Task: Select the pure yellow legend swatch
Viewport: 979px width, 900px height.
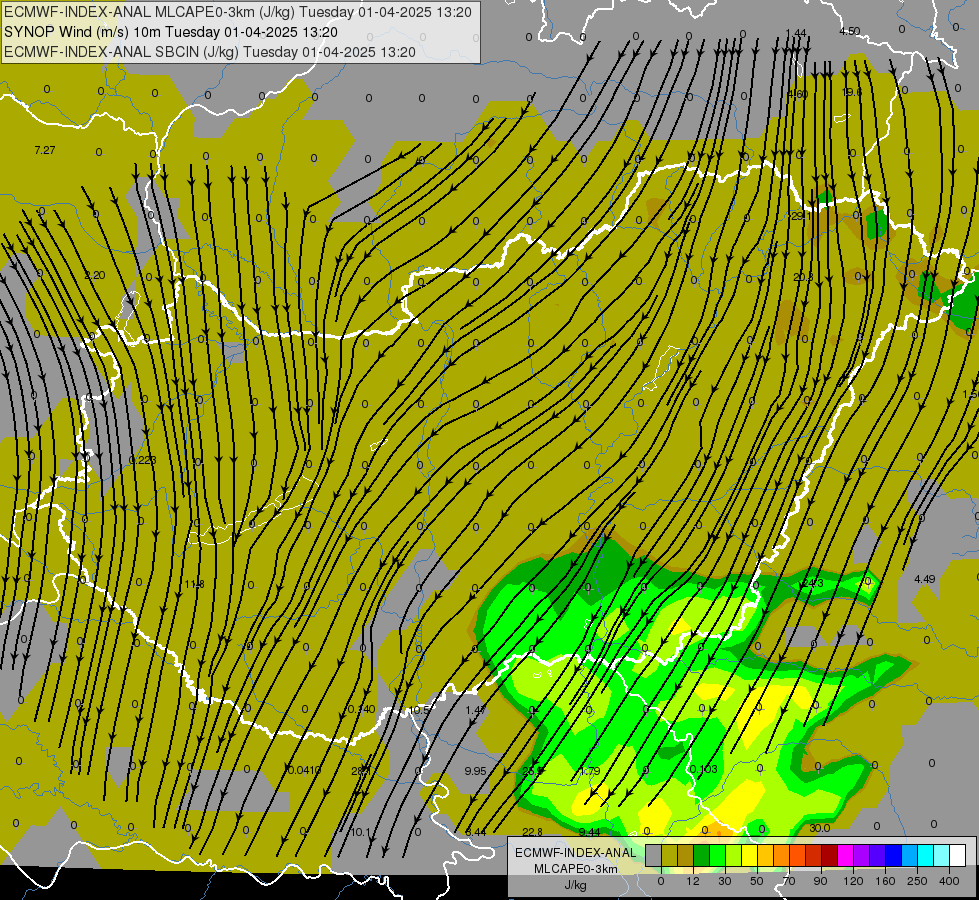Action: (749, 856)
